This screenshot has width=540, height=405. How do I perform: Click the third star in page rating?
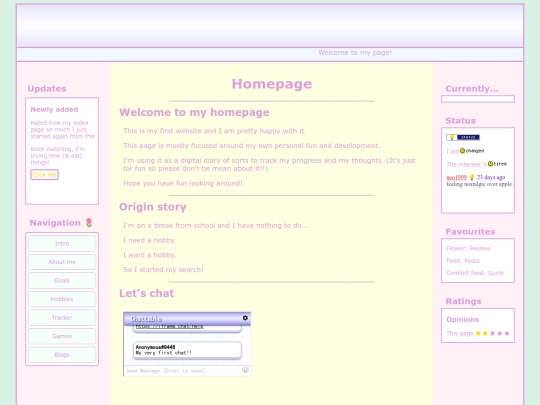click(x=492, y=333)
